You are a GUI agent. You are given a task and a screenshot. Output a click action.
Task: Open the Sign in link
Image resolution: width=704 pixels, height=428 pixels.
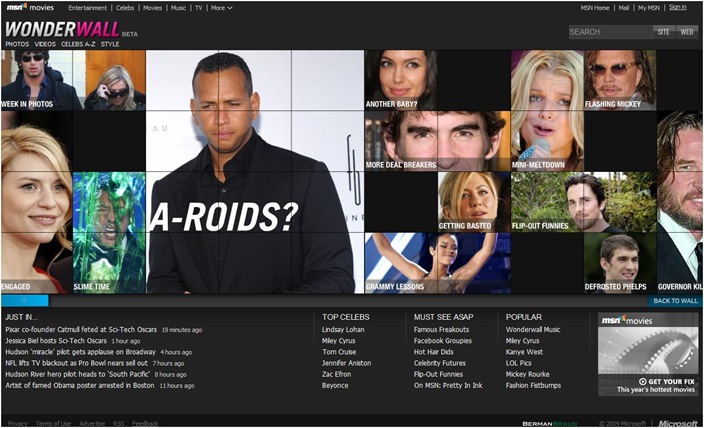(x=678, y=7)
